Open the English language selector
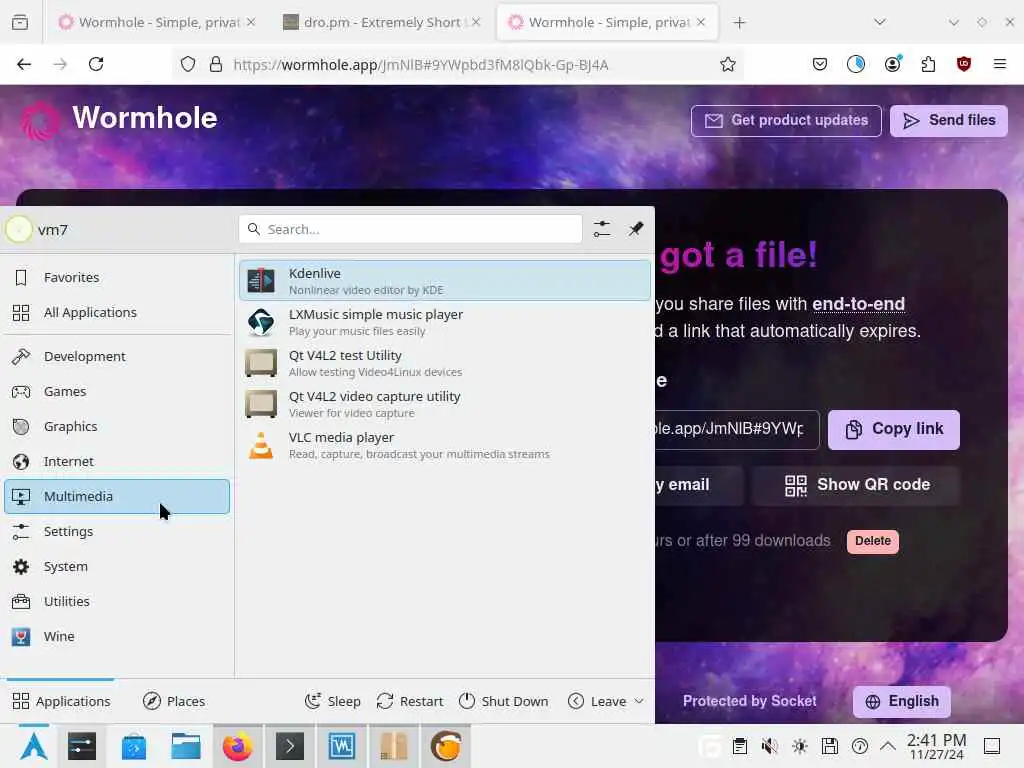Viewport: 1024px width, 768px height. click(x=901, y=701)
